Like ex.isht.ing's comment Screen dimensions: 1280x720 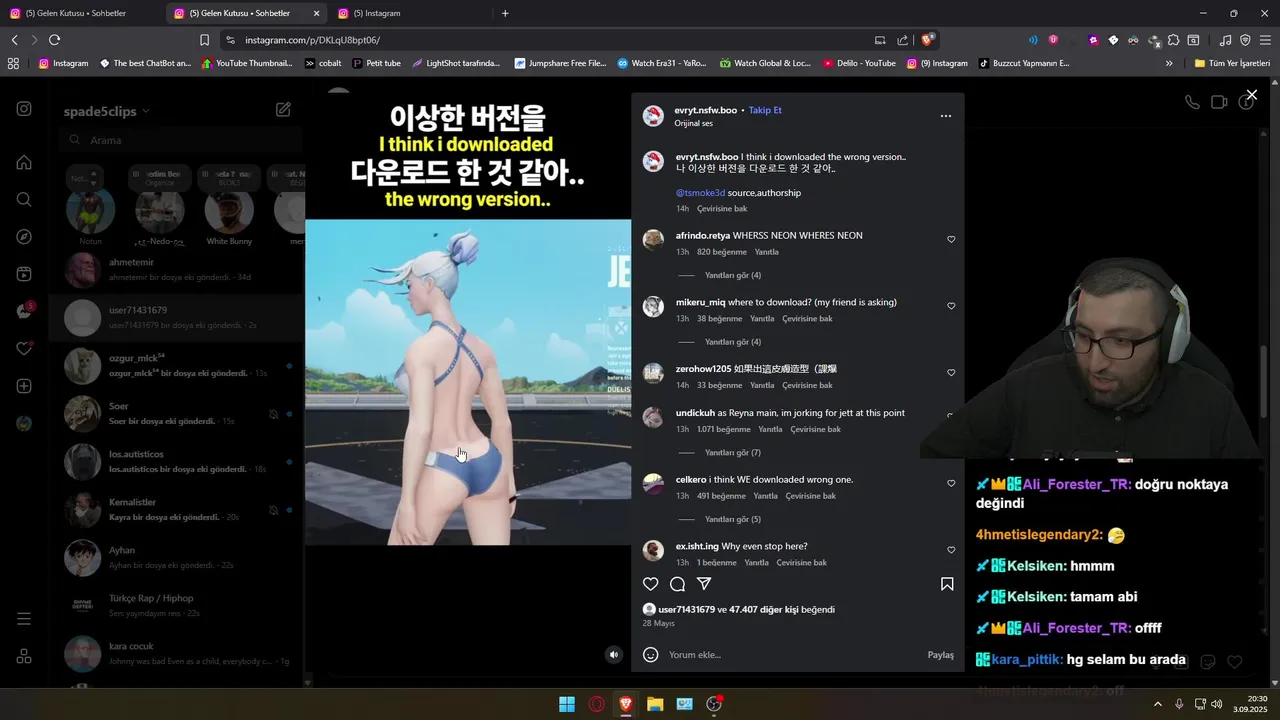pos(951,550)
